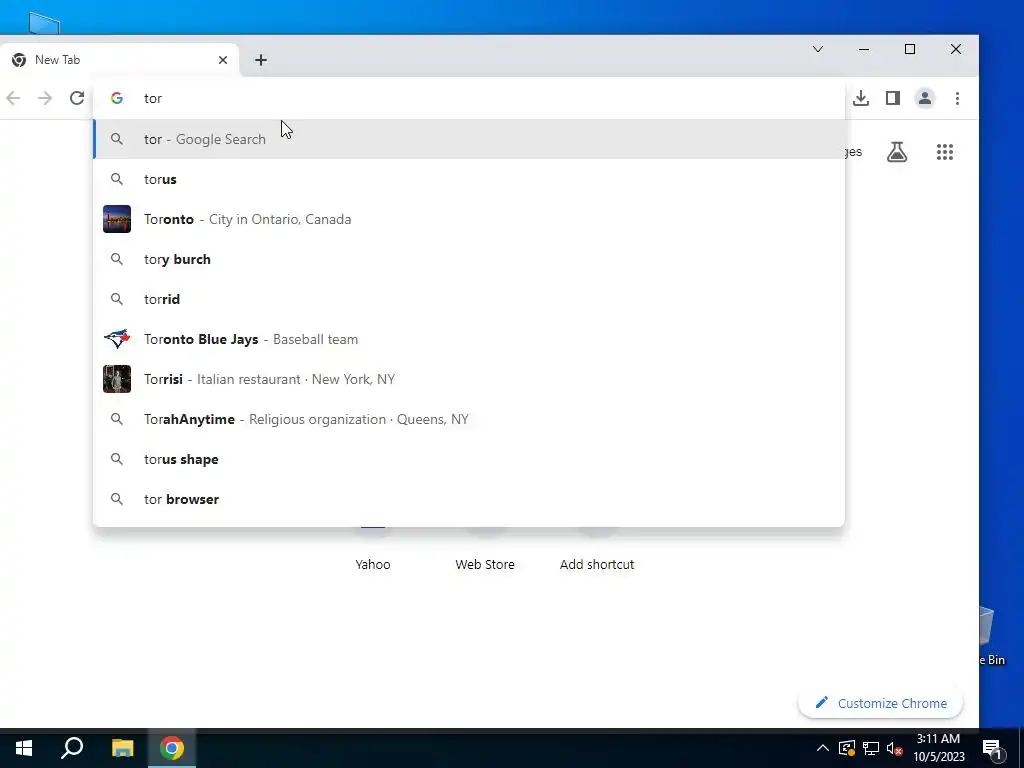Select the 'torus' suggestion
The width and height of the screenshot is (1024, 768).
click(x=469, y=179)
